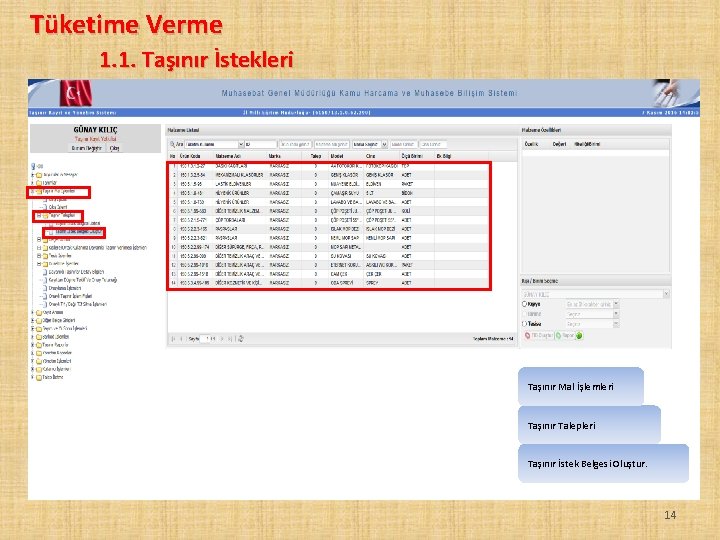
Task: Click the search text input field
Action: 260,144
